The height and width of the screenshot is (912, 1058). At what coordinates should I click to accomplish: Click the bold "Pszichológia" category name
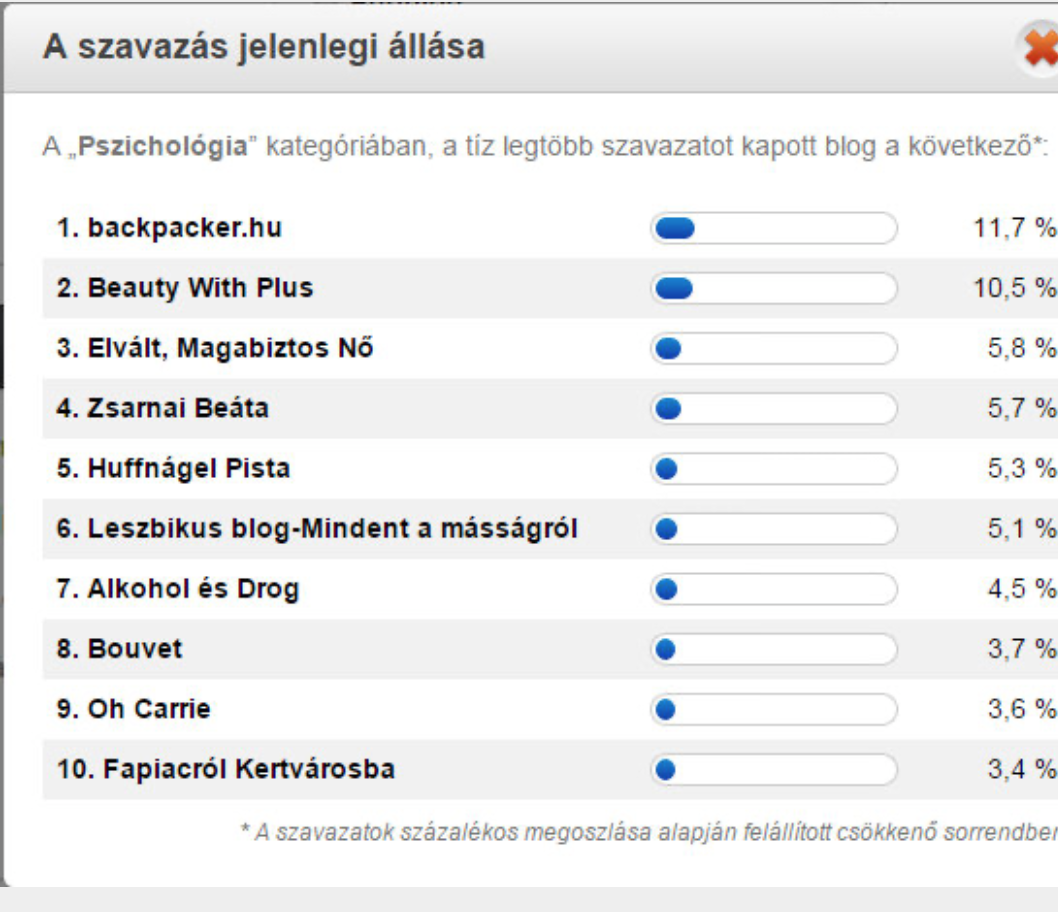point(163,147)
